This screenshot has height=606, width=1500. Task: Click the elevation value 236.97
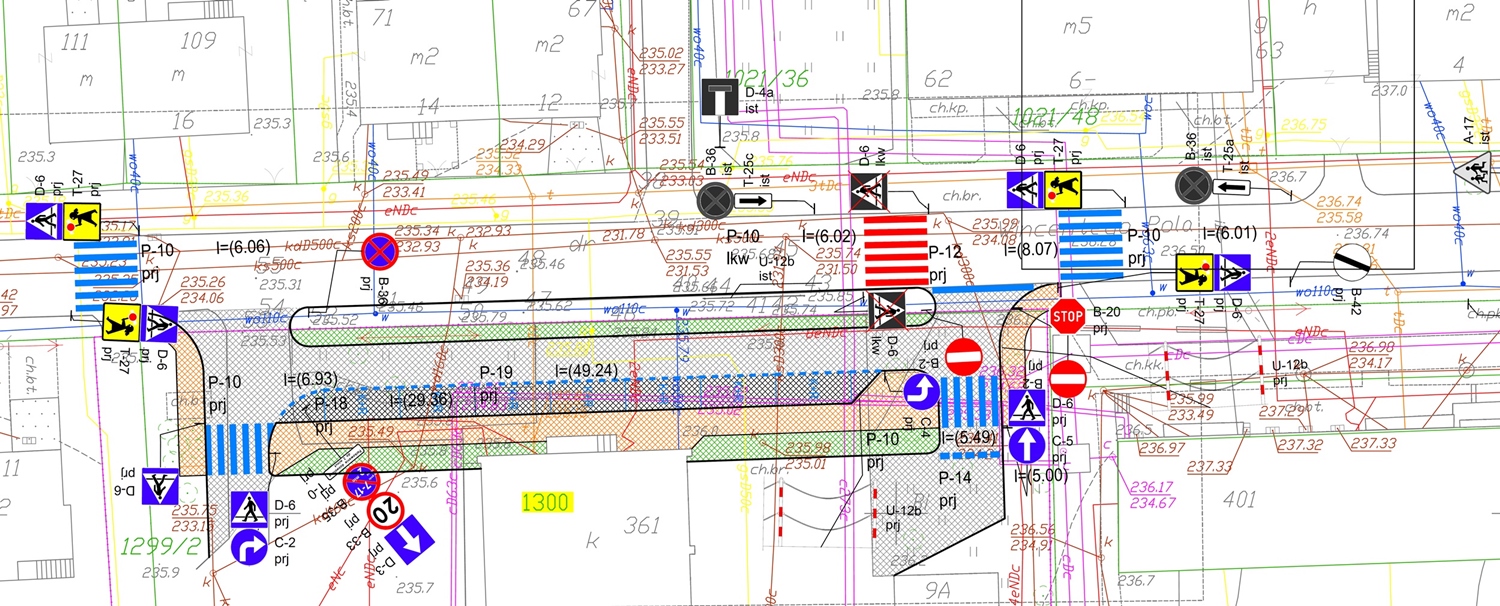(1161, 447)
